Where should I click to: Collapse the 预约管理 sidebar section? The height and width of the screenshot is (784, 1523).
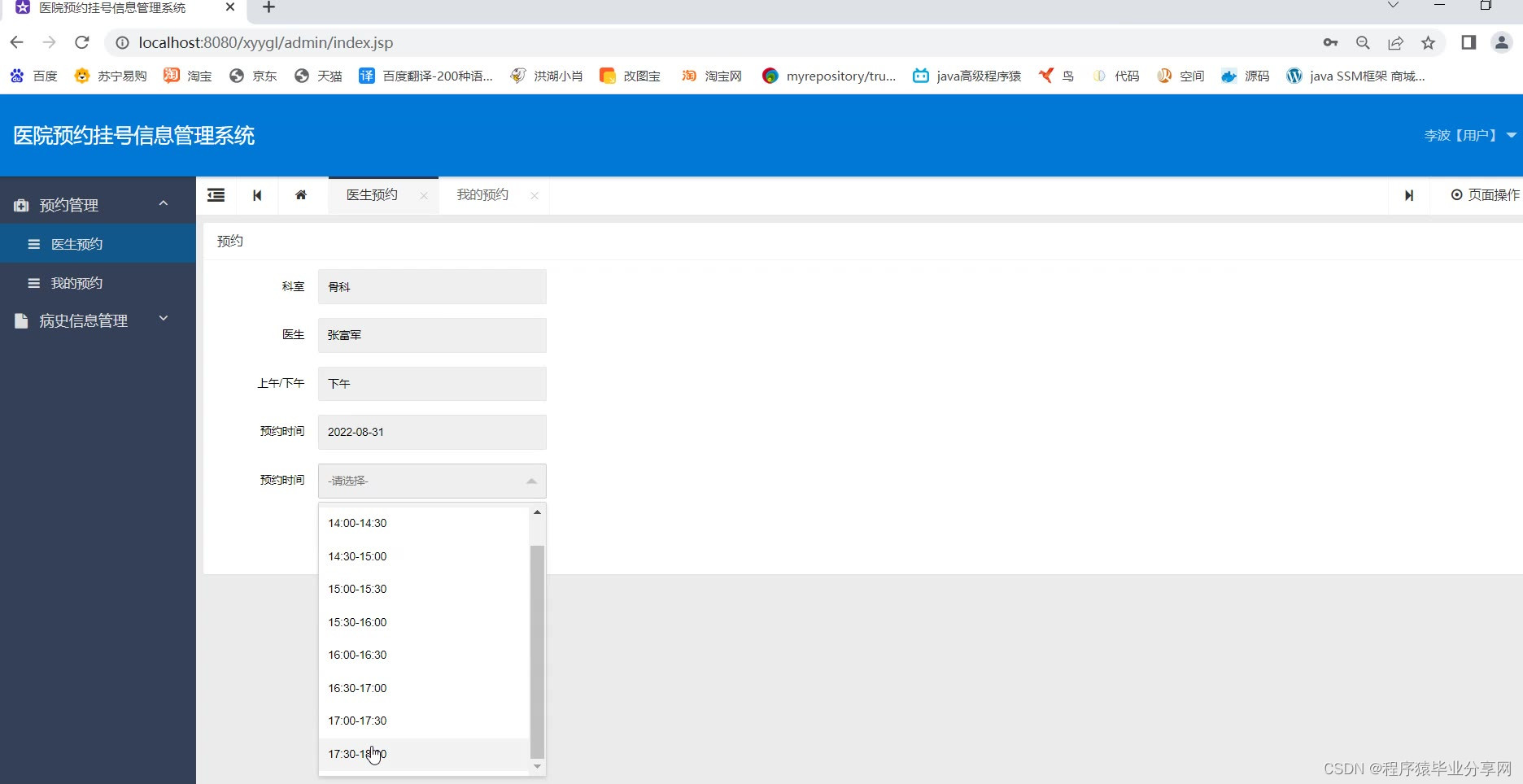[x=98, y=205]
